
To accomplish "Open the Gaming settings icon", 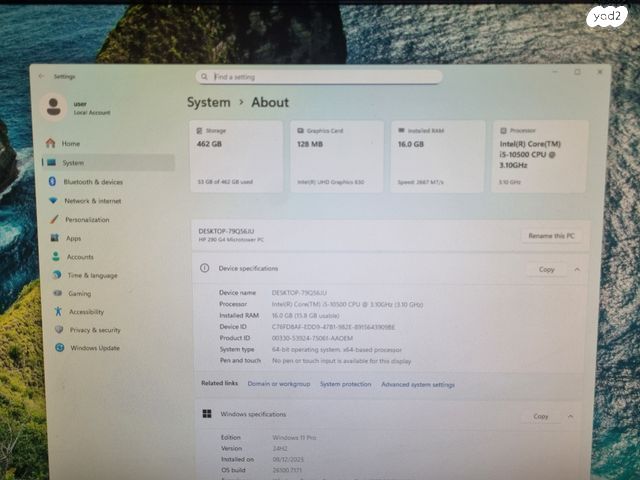I will coord(57,293).
